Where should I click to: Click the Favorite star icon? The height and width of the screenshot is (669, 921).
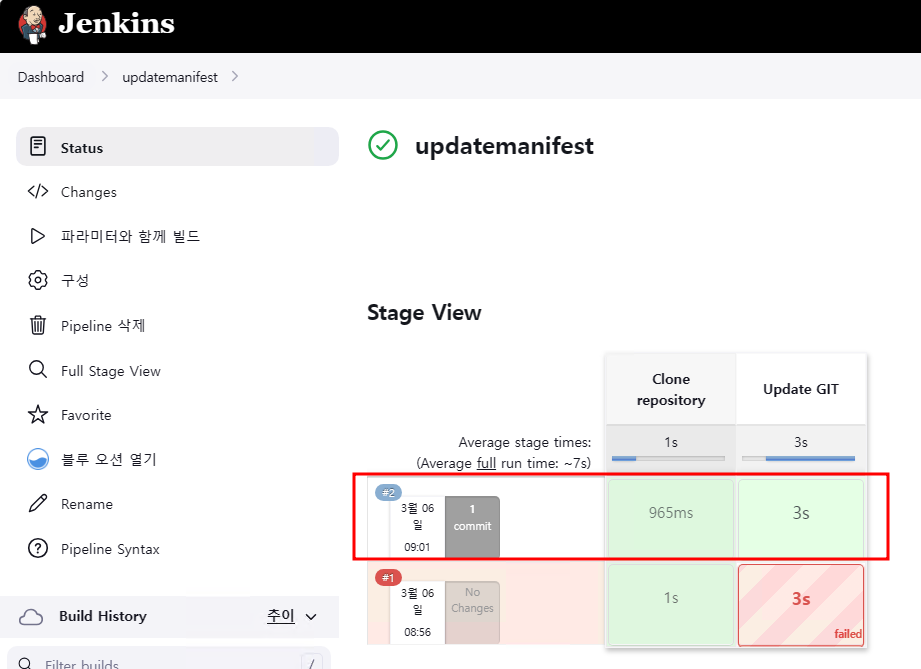tap(38, 415)
